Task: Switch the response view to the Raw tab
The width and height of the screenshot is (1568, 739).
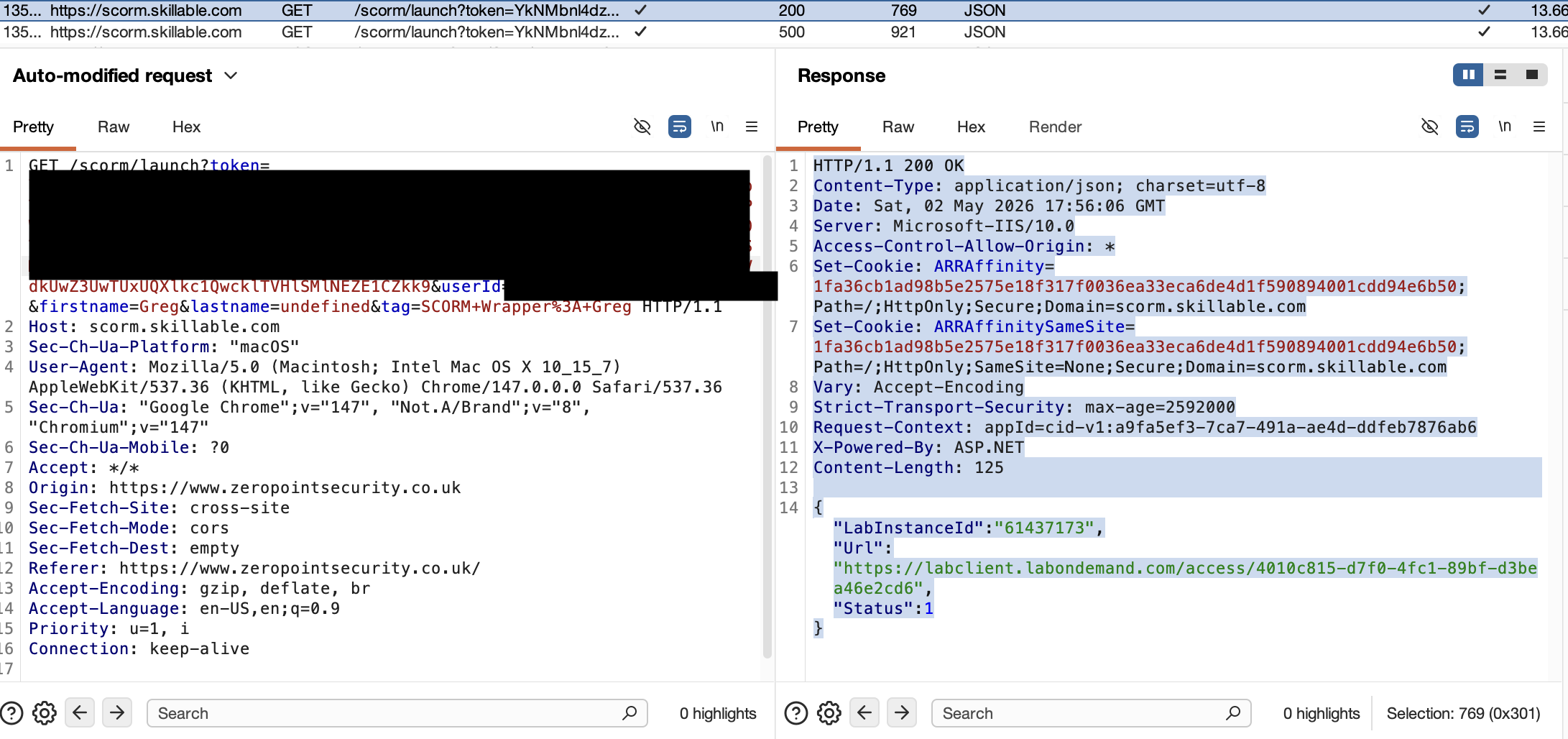Action: pyautogui.click(x=898, y=127)
